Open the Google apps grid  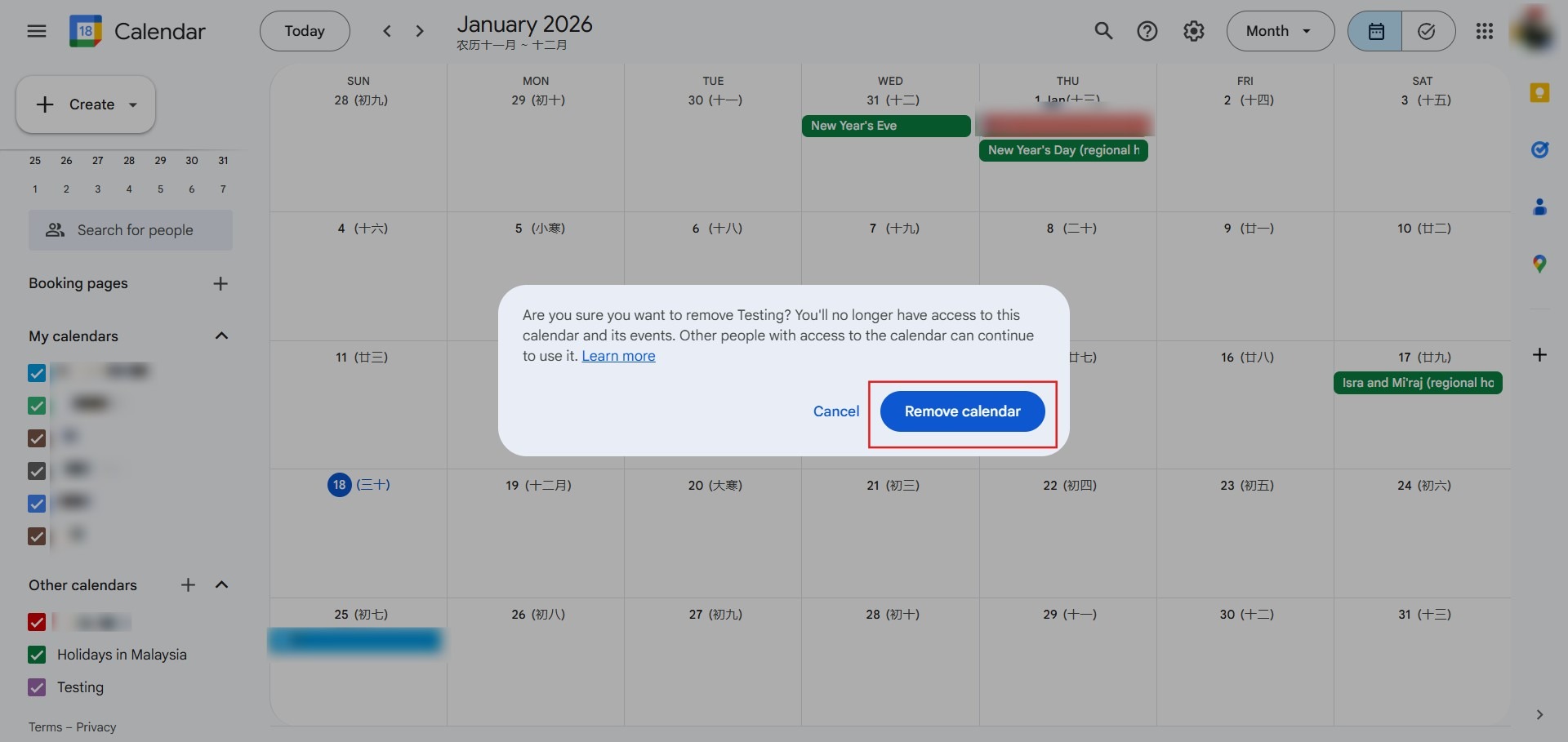(1485, 31)
